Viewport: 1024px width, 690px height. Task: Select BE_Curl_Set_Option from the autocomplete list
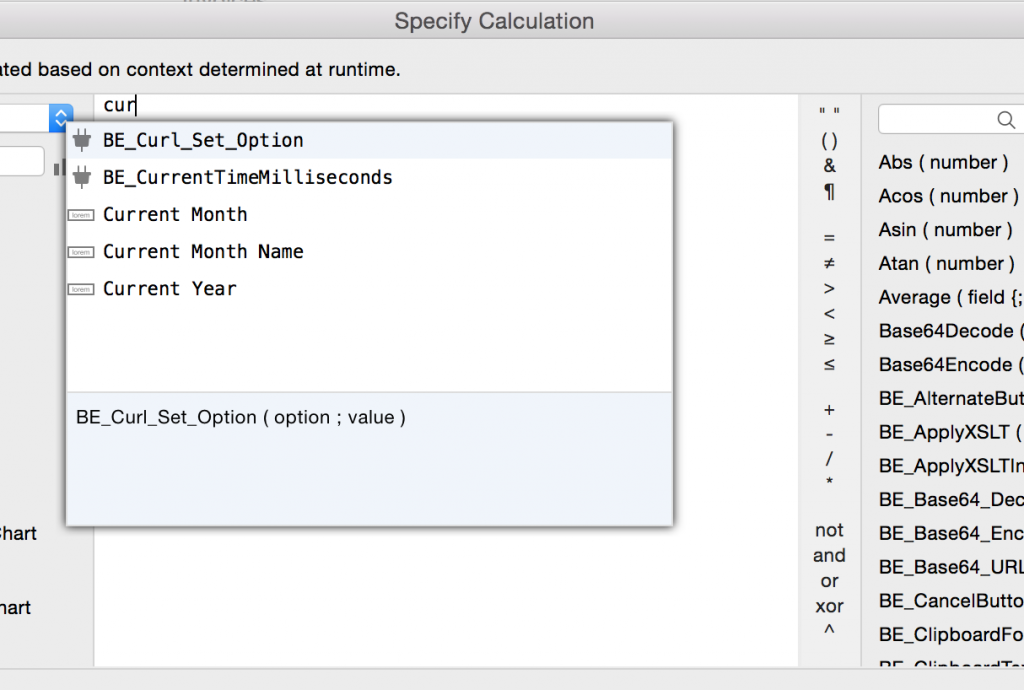click(203, 141)
